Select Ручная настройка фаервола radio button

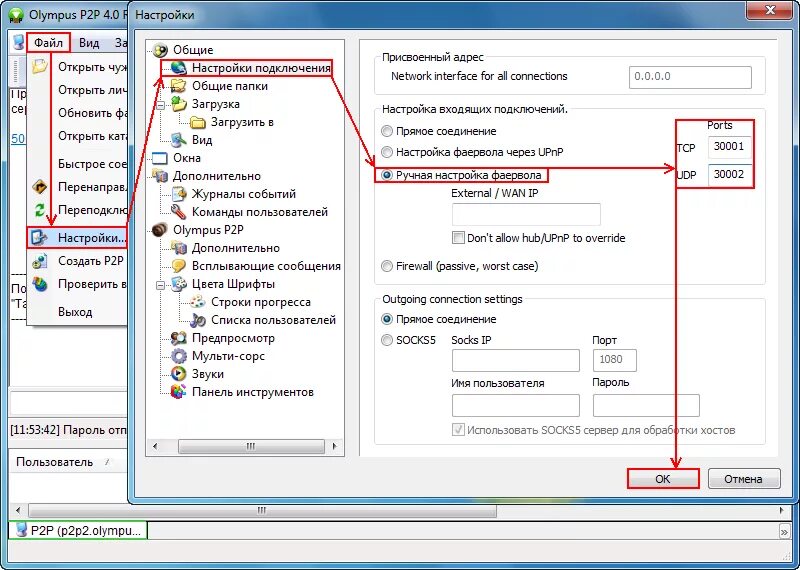click(x=387, y=175)
